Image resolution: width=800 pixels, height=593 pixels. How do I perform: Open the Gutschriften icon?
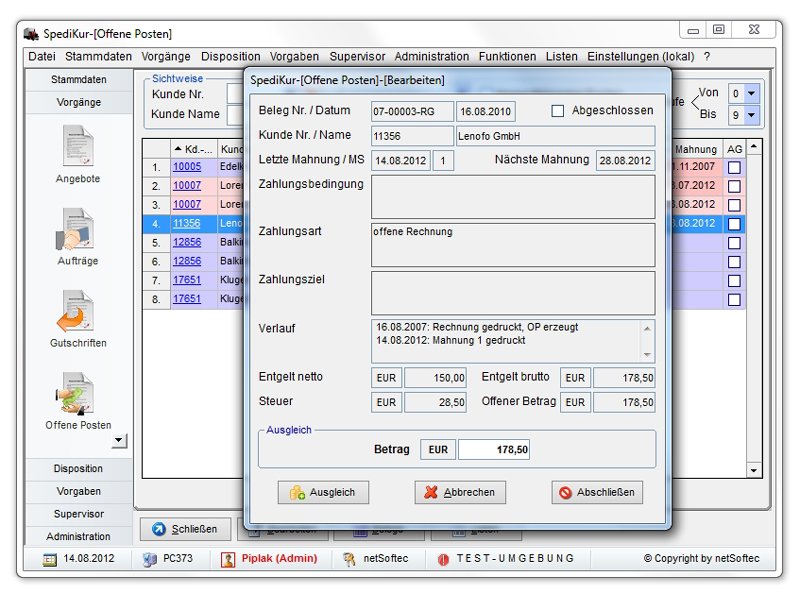[x=76, y=311]
